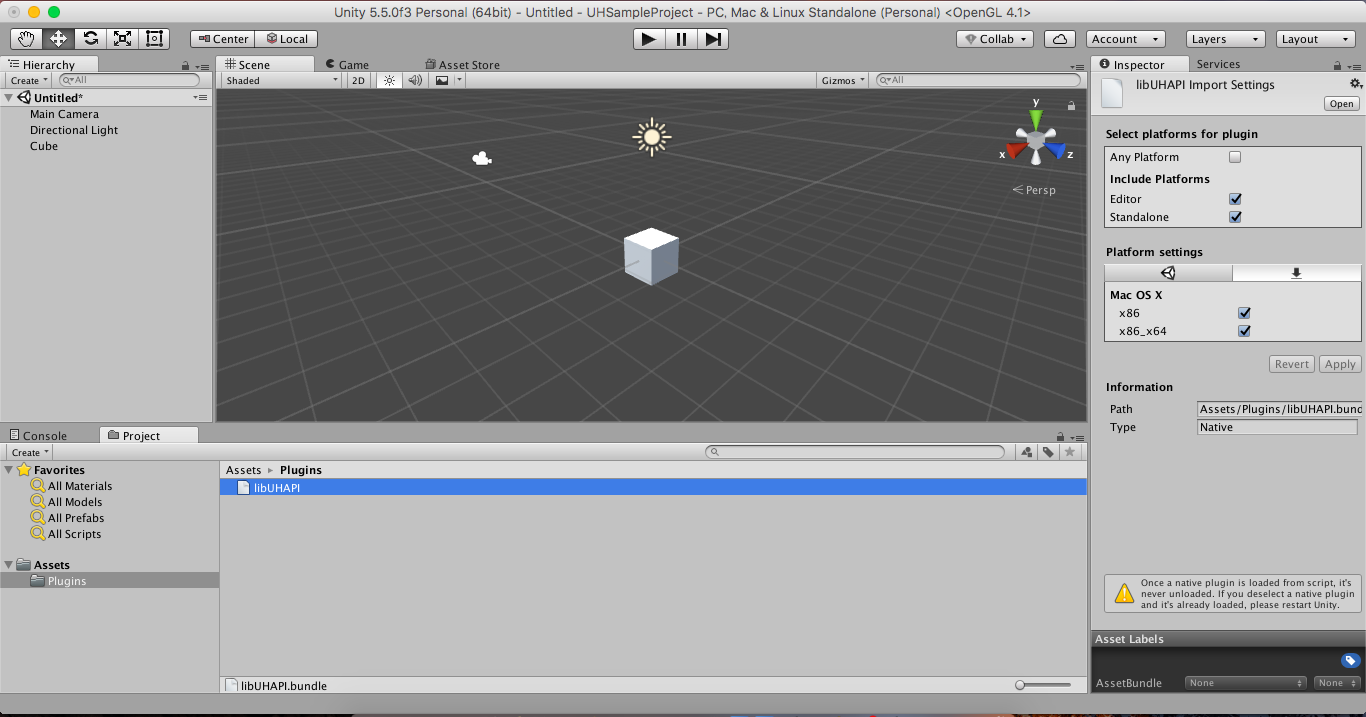The height and width of the screenshot is (717, 1366).
Task: Open the Layers dropdown
Action: (1226, 39)
